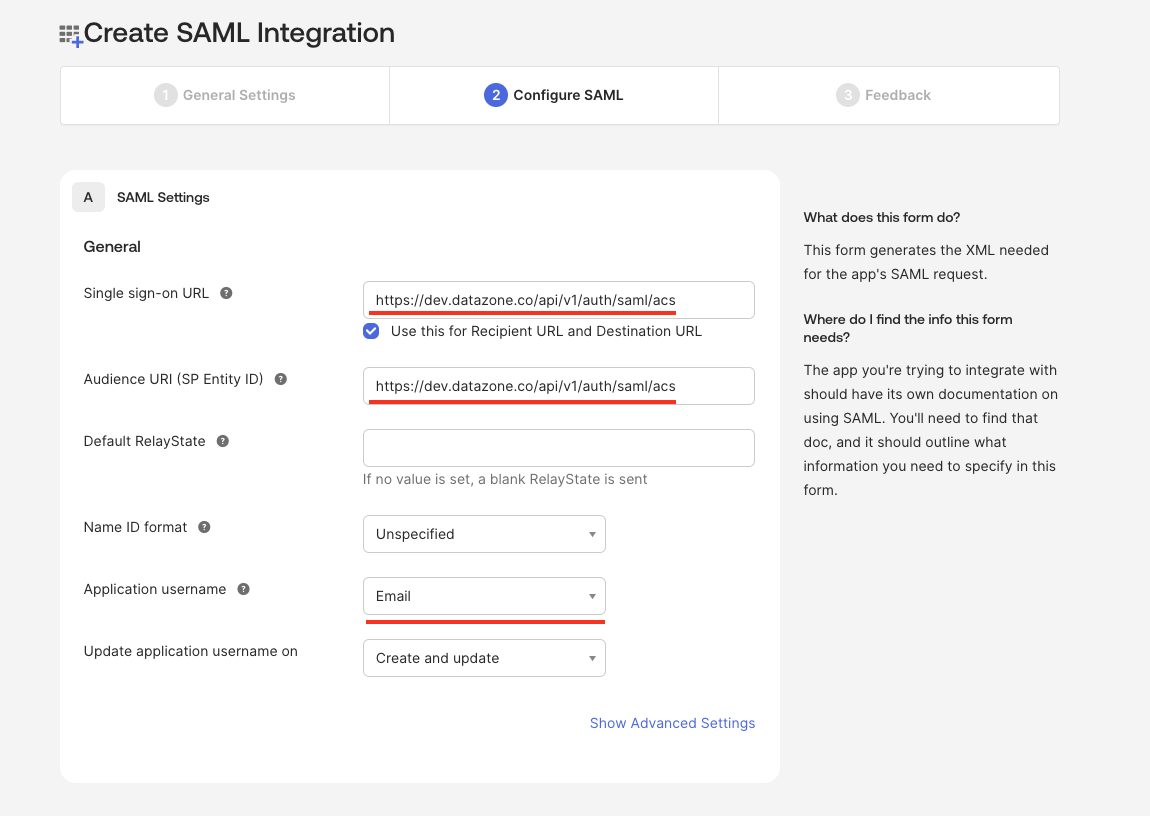Open the 'Update application username on' dropdown
Screen dimensions: 1150x816
click(484, 658)
